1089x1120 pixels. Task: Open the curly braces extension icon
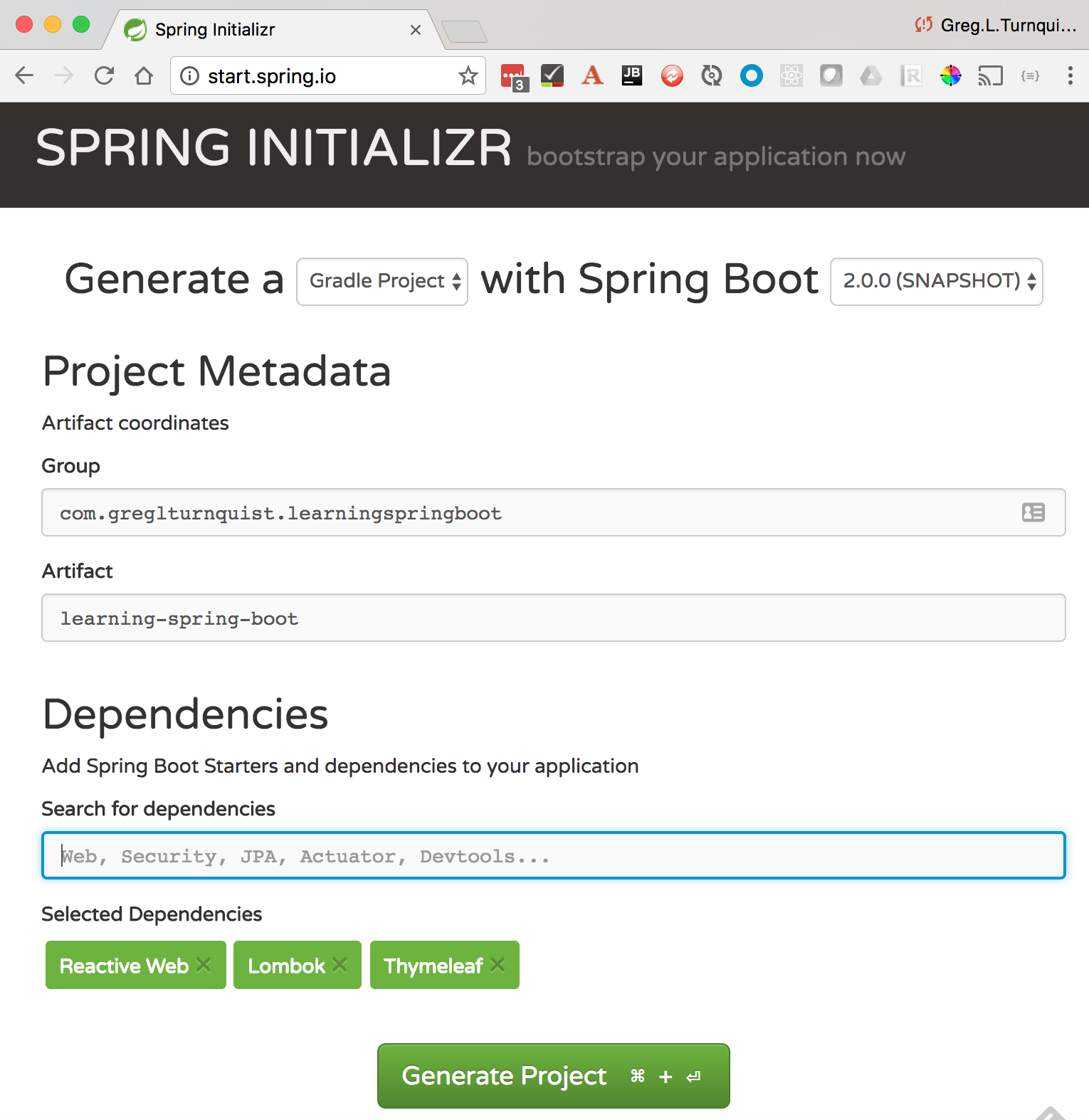pos(1031,75)
